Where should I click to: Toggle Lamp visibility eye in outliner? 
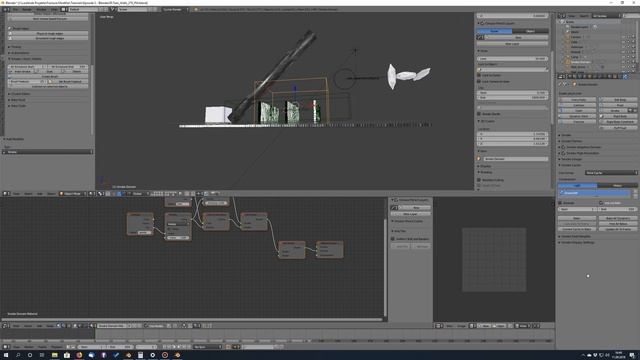(623, 57)
